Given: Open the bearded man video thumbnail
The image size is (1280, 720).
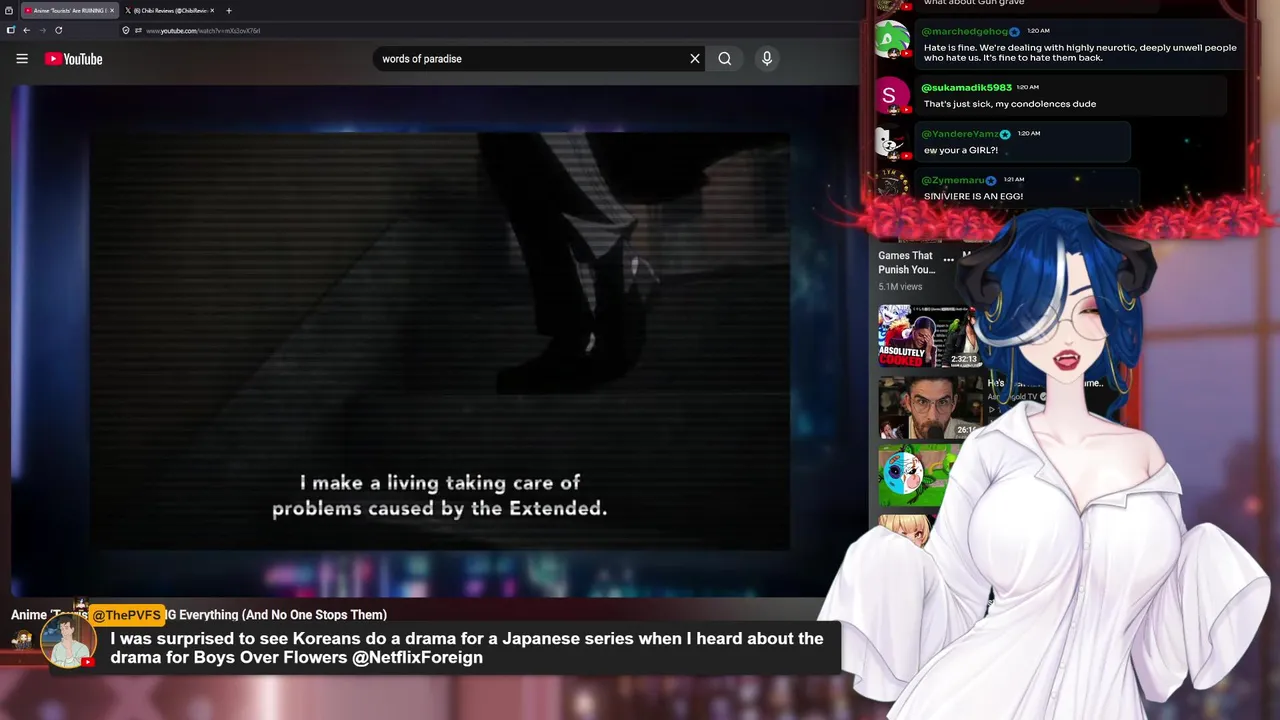Looking at the screenshot, I should click(x=929, y=407).
